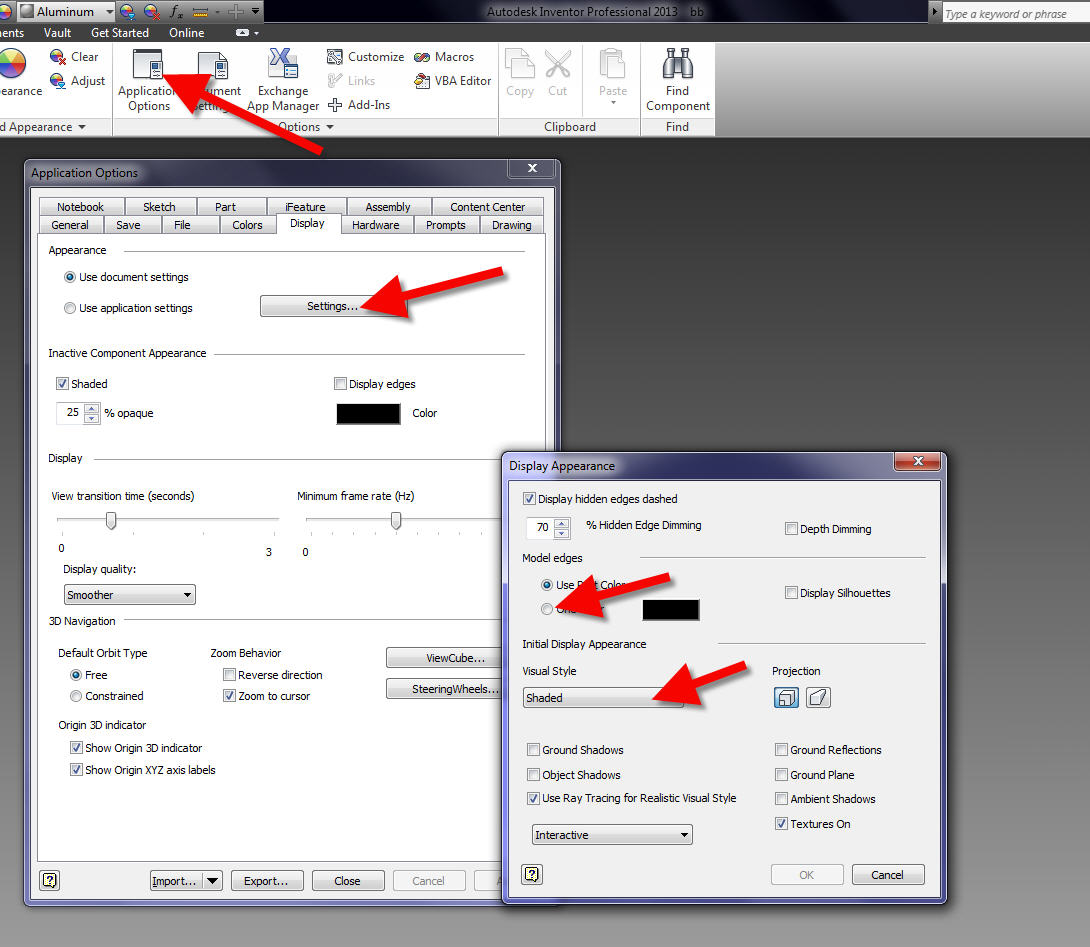This screenshot has width=1090, height=947.
Task: Enable Display edges checkbox
Action: 341,384
